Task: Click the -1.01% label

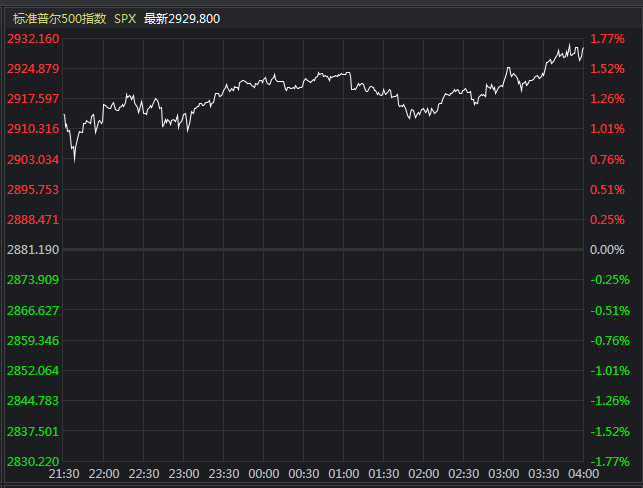Action: pos(610,370)
